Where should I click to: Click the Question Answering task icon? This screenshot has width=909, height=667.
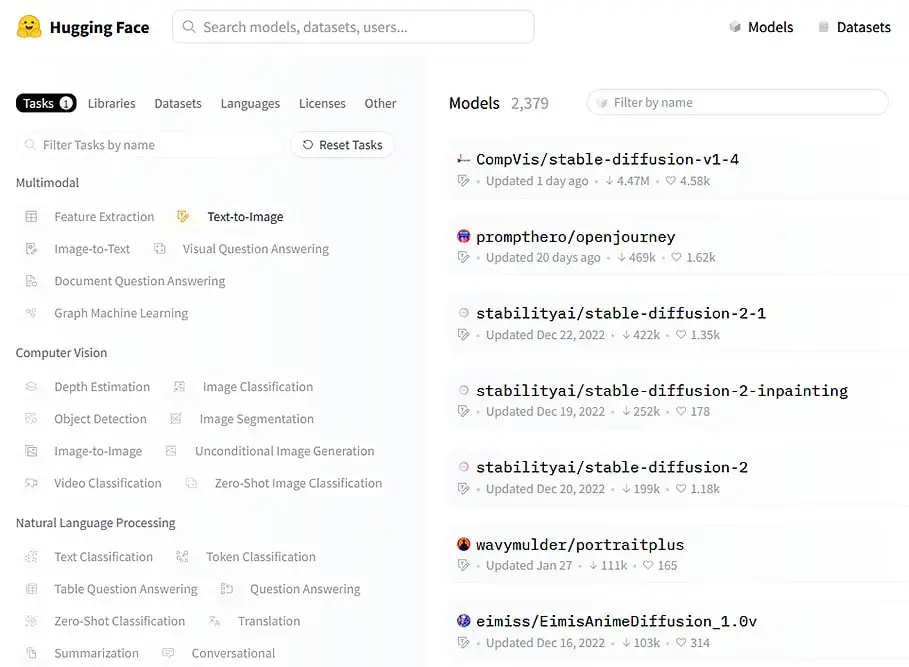pos(227,589)
